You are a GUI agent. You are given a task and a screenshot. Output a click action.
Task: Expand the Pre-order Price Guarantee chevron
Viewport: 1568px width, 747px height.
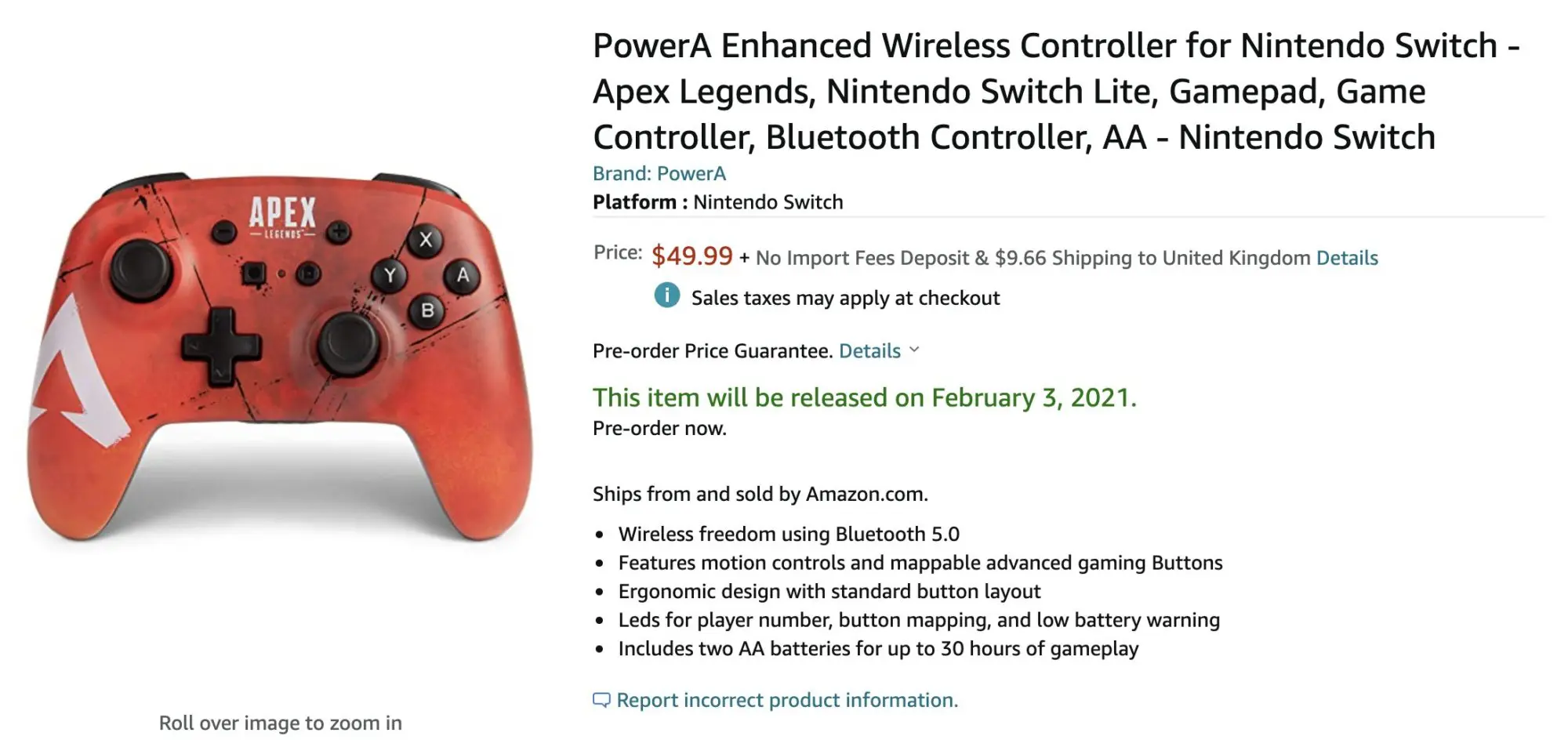[914, 350]
